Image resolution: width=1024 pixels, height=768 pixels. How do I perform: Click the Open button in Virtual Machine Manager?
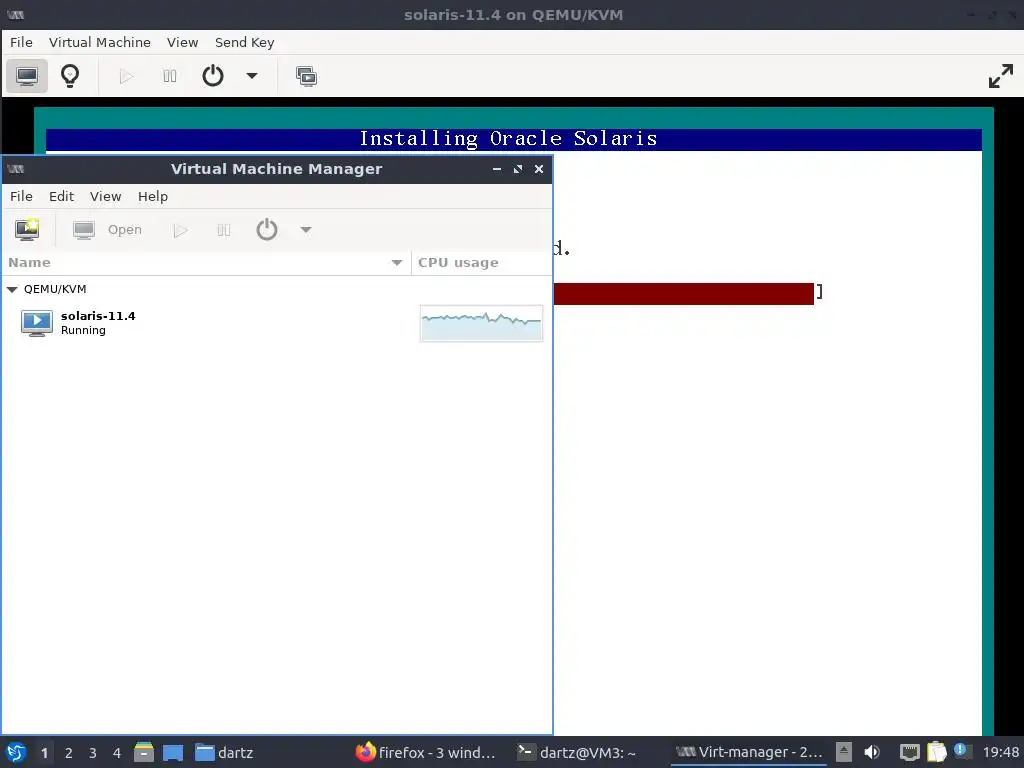coord(108,230)
